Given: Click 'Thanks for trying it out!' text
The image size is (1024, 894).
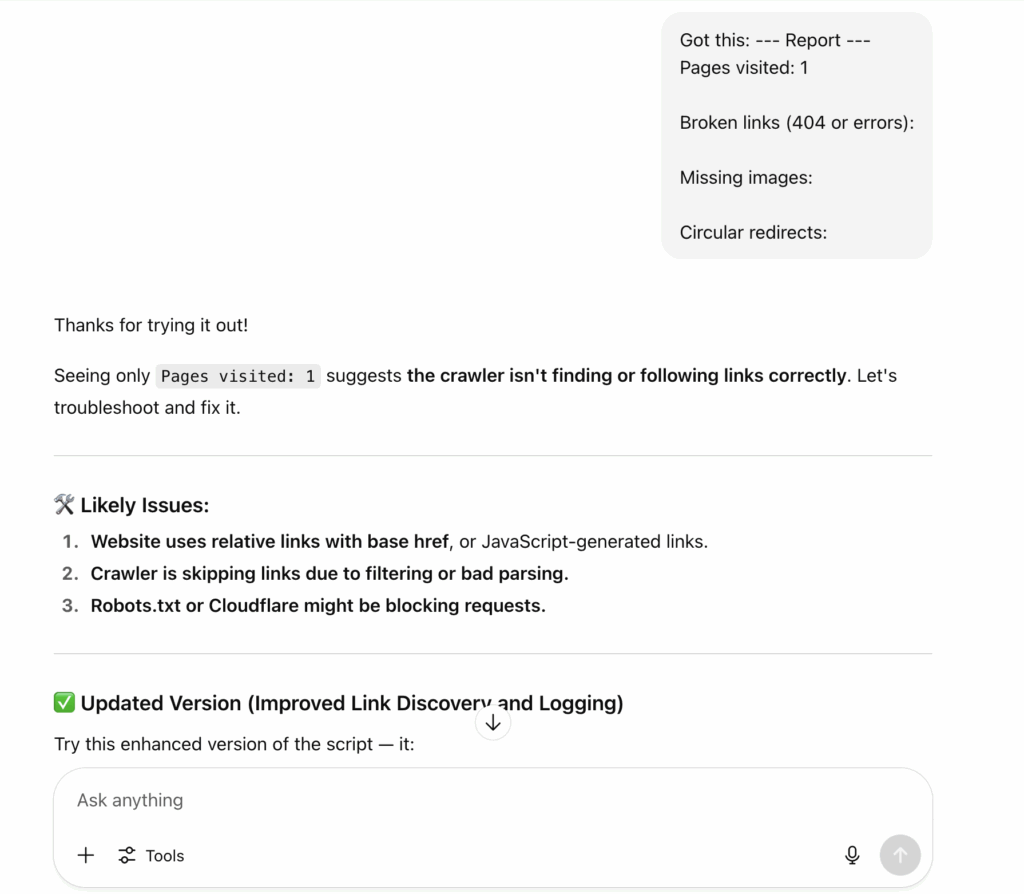Looking at the screenshot, I should [151, 325].
